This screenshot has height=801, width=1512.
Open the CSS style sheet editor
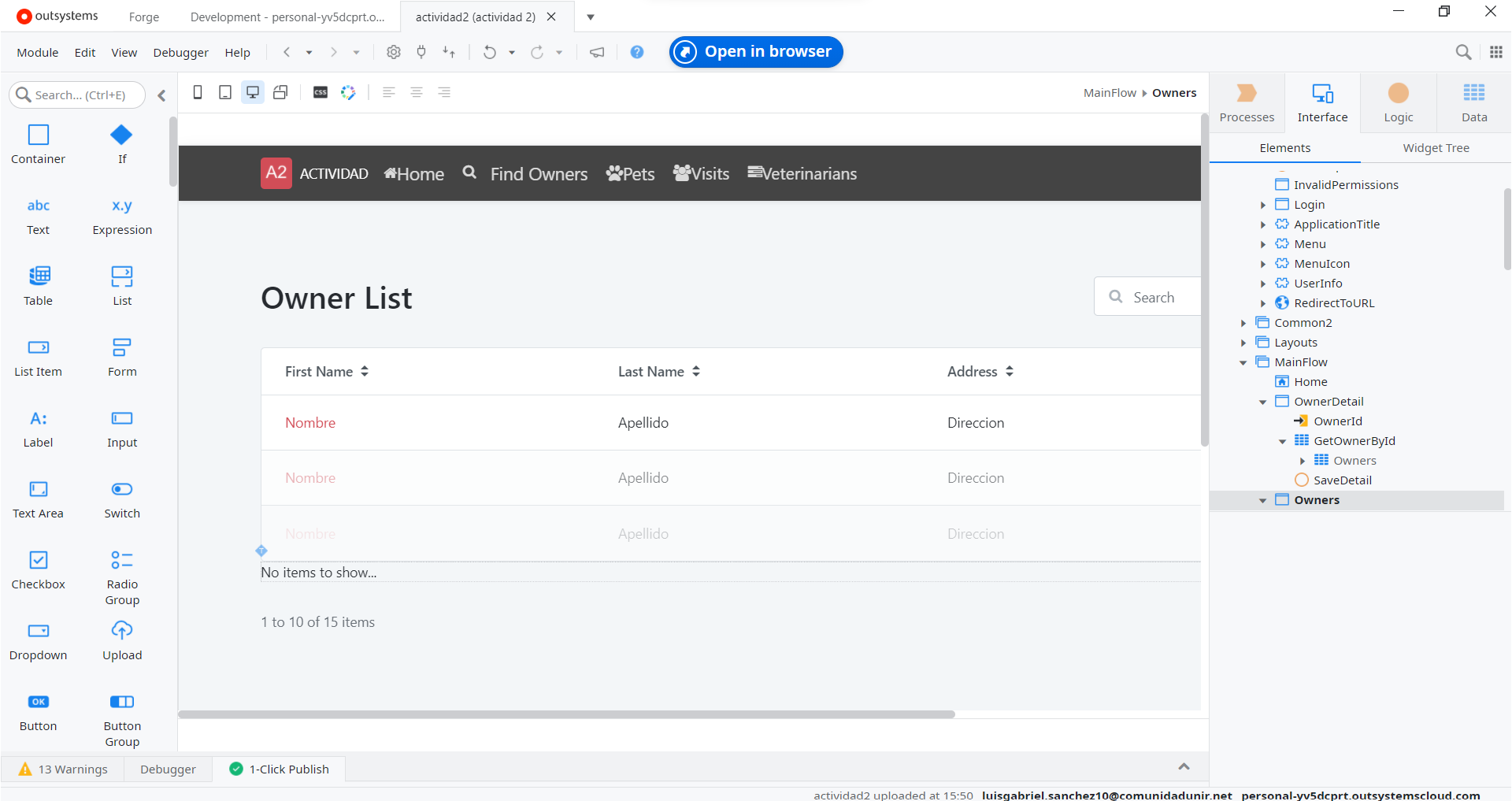point(321,93)
